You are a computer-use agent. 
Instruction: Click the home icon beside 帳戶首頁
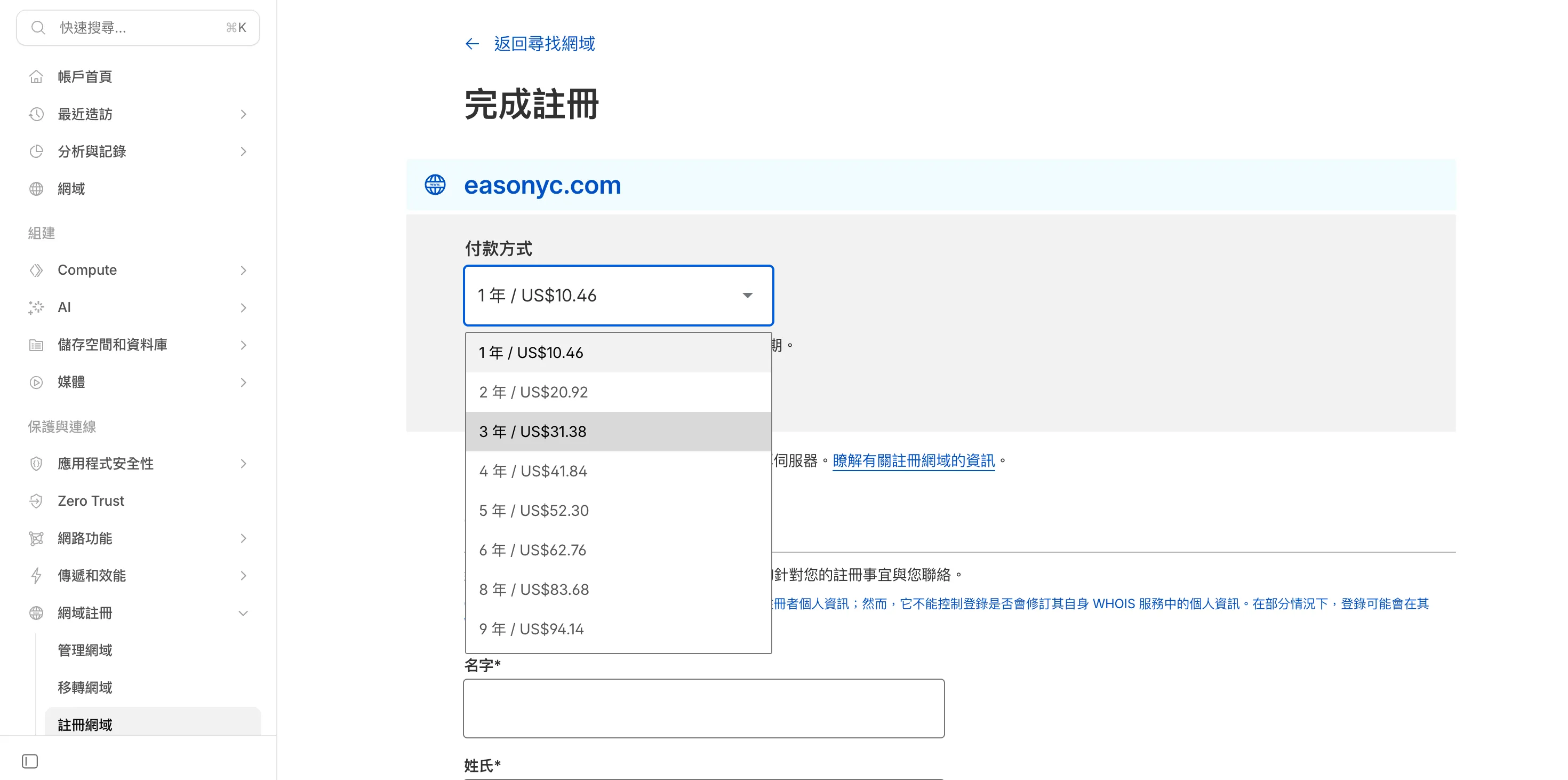click(36, 77)
